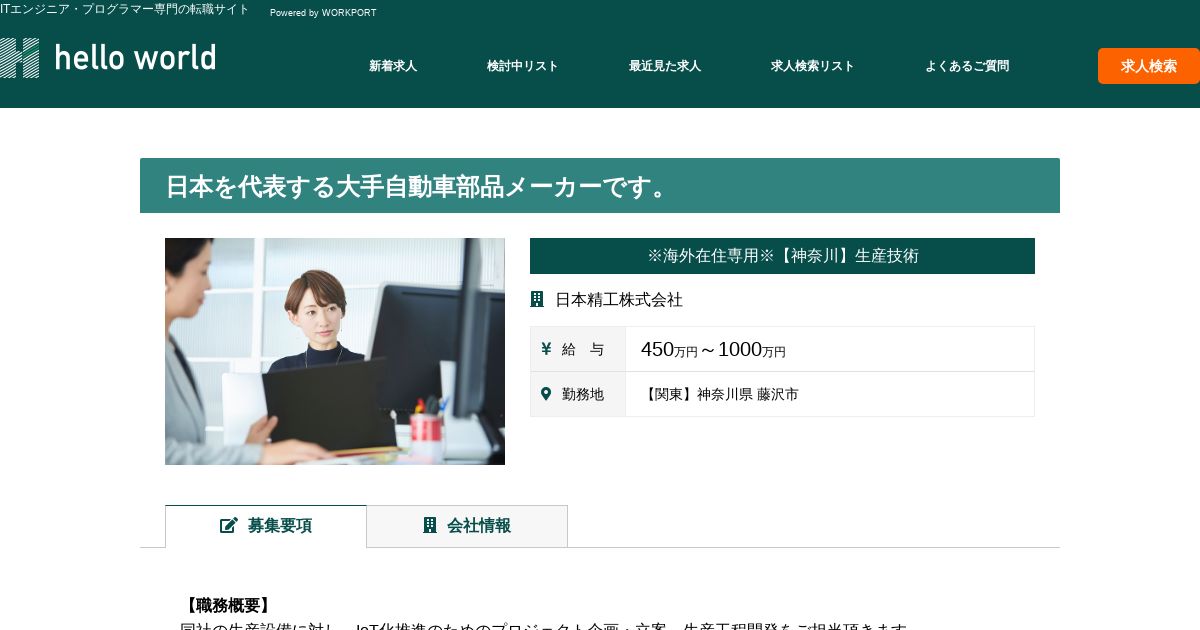
Task: Click the location 【関東】神奈川県 藤沢市
Action: pyautogui.click(x=720, y=394)
